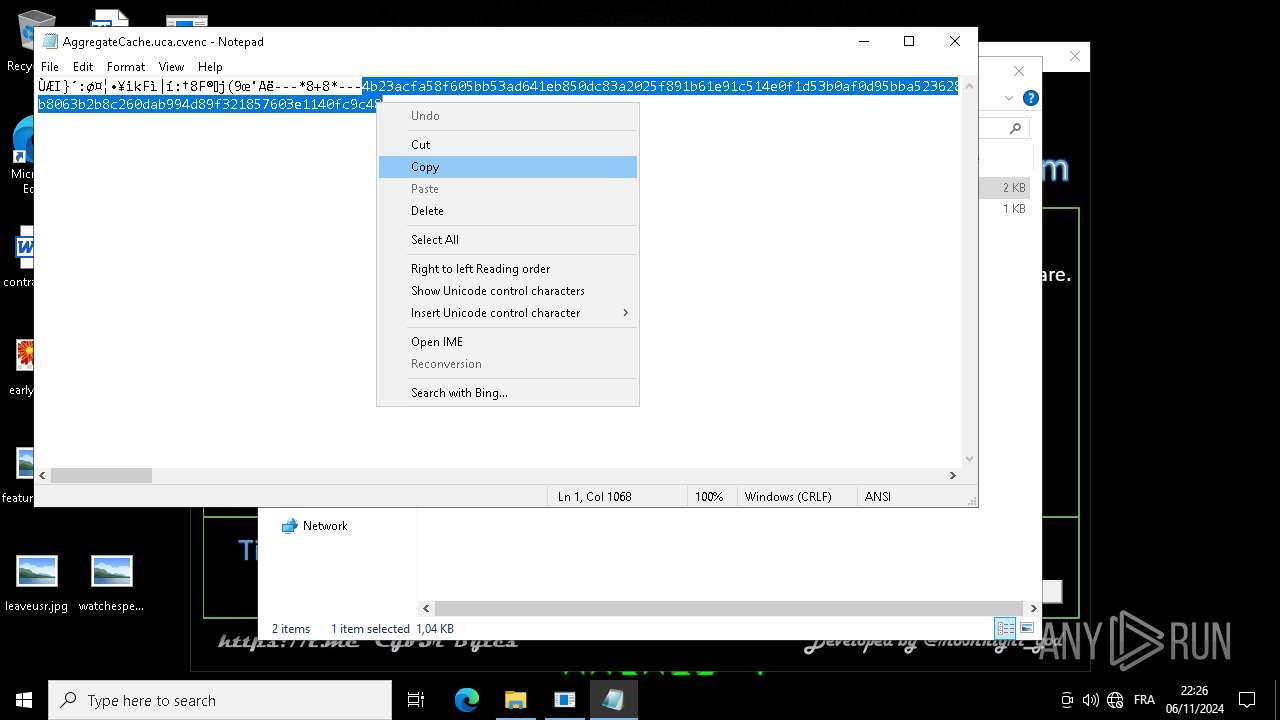Open leaveusr.jpg desktop file
This screenshot has height=720, width=1280.
[x=37, y=584]
